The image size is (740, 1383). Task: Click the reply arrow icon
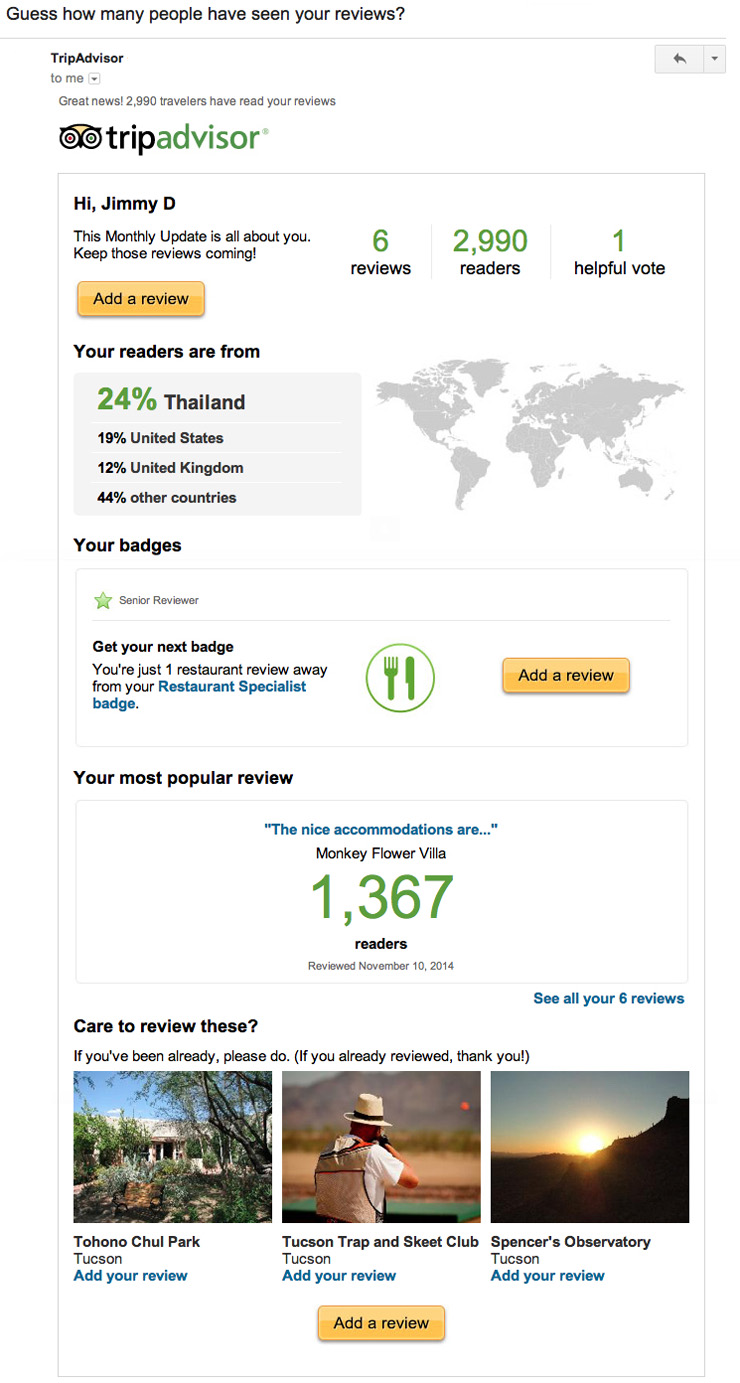tap(679, 59)
